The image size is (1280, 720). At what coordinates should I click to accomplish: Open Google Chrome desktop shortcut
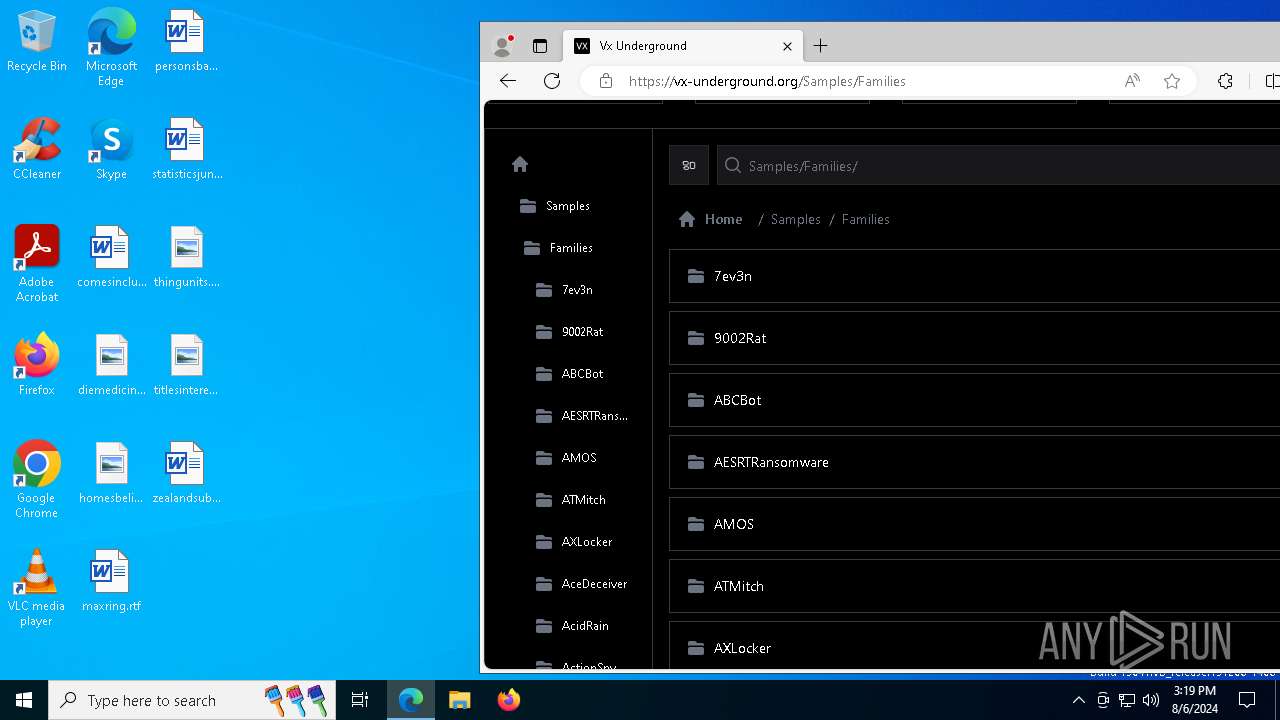(37, 480)
